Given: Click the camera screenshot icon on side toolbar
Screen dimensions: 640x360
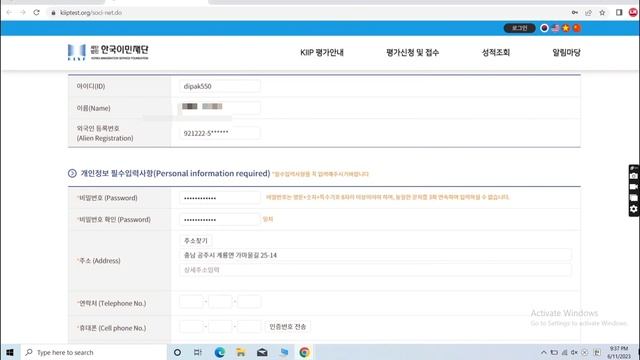Looking at the screenshot, I should point(633,176).
